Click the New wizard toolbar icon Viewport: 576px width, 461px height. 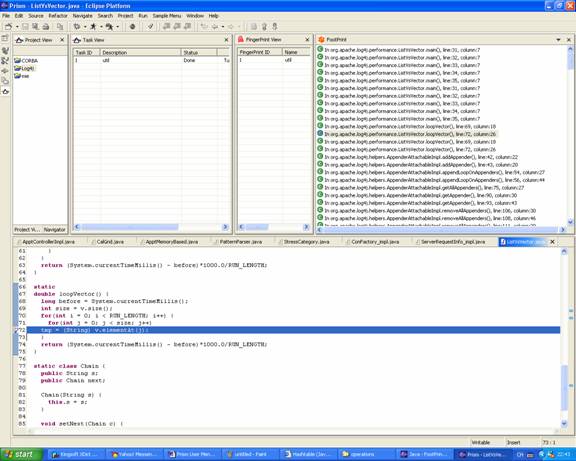point(8,26)
